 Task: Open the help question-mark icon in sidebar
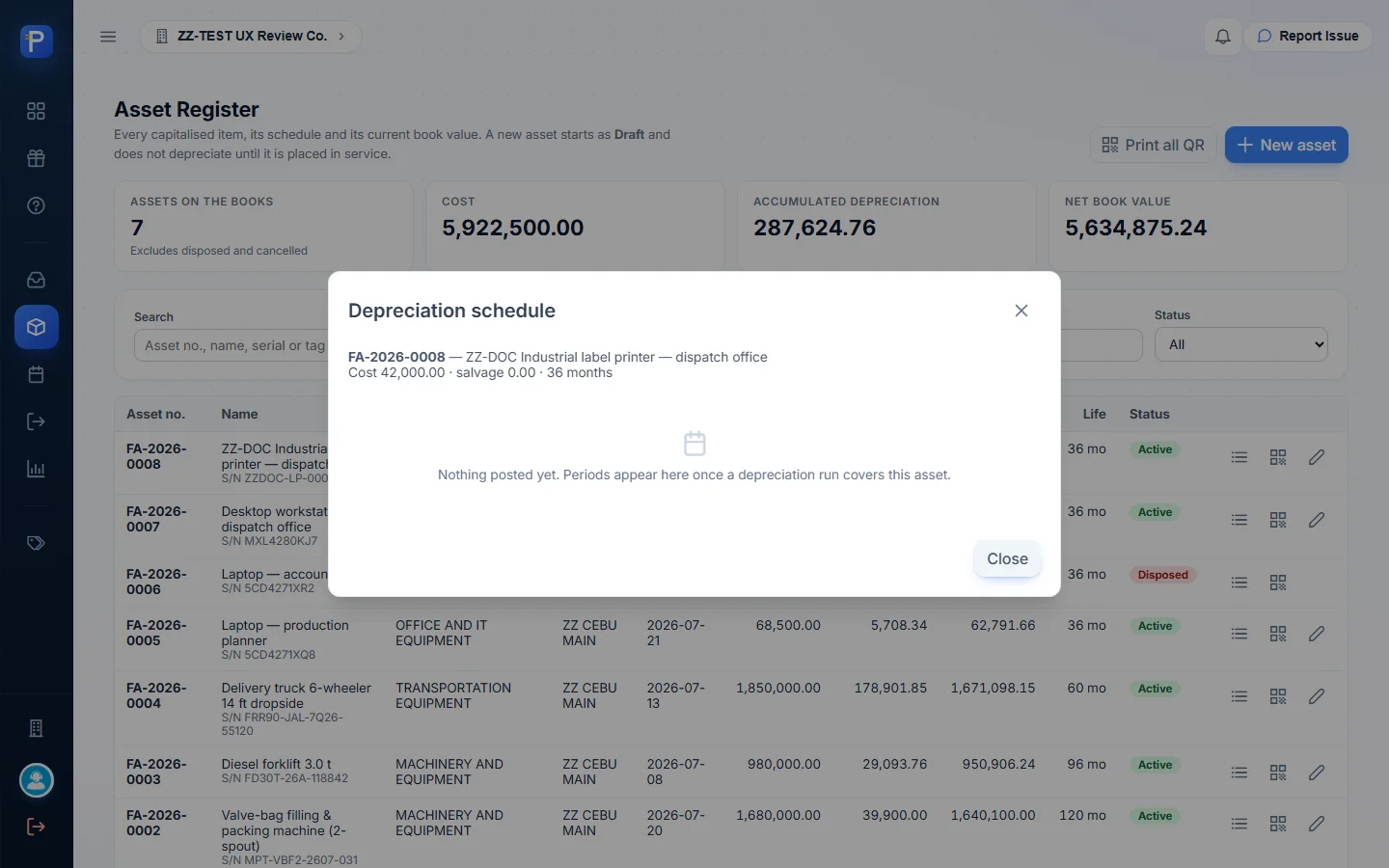tap(37, 205)
